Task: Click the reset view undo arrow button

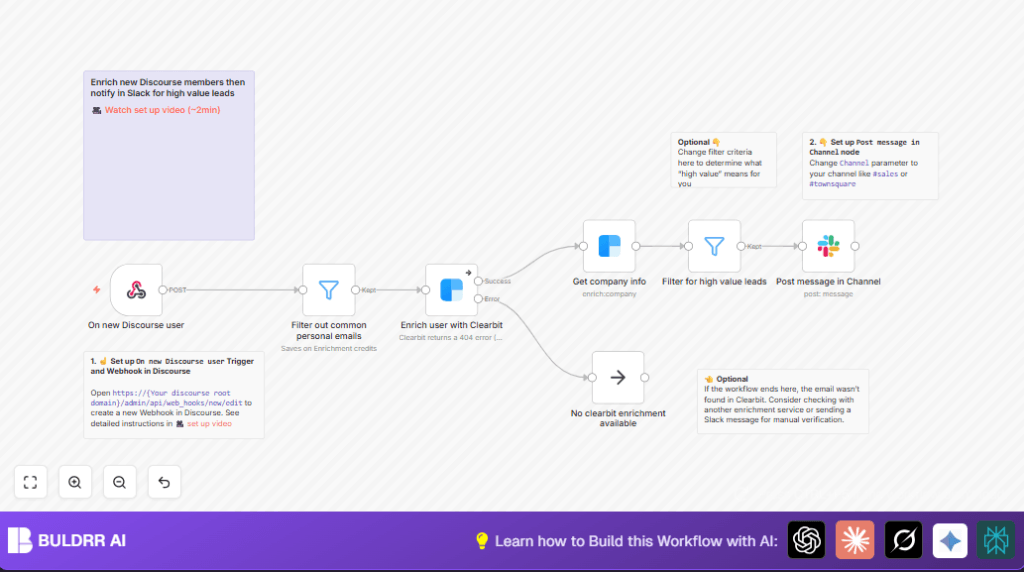Action: 164,483
